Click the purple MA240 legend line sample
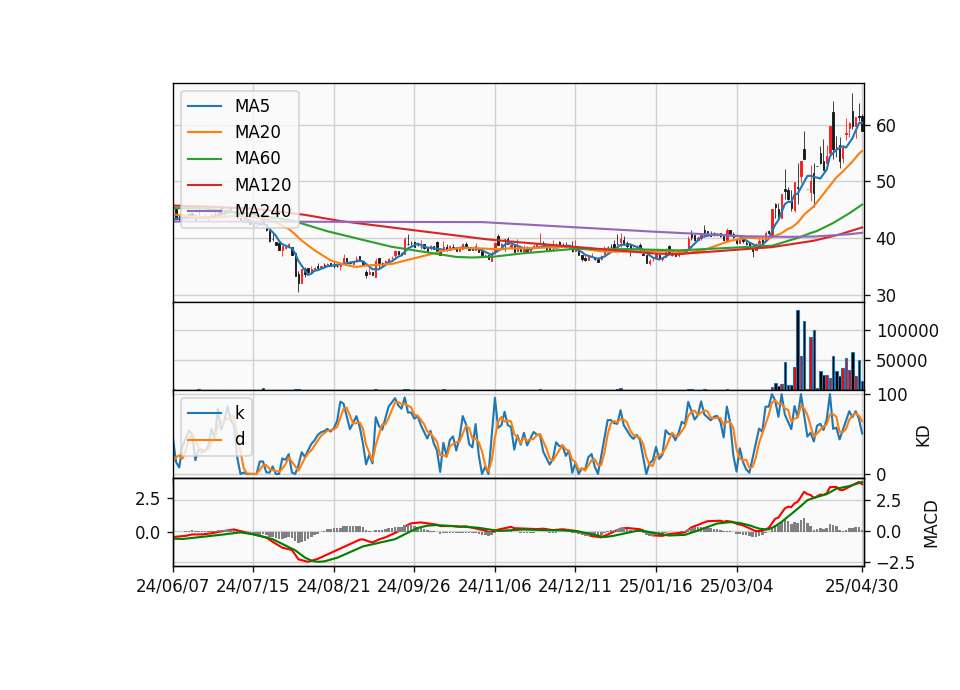Viewport: 960px width, 690px height. pyautogui.click(x=204, y=211)
